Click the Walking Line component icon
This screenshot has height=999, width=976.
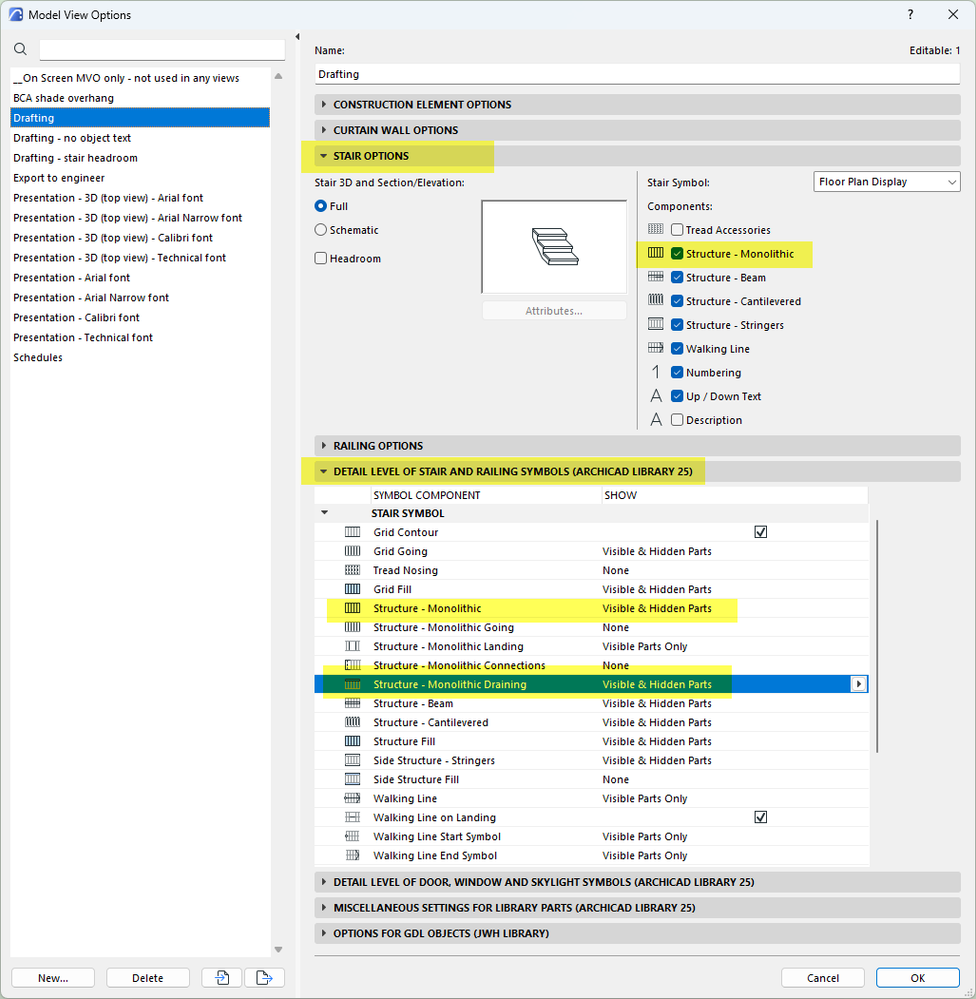click(x=656, y=349)
